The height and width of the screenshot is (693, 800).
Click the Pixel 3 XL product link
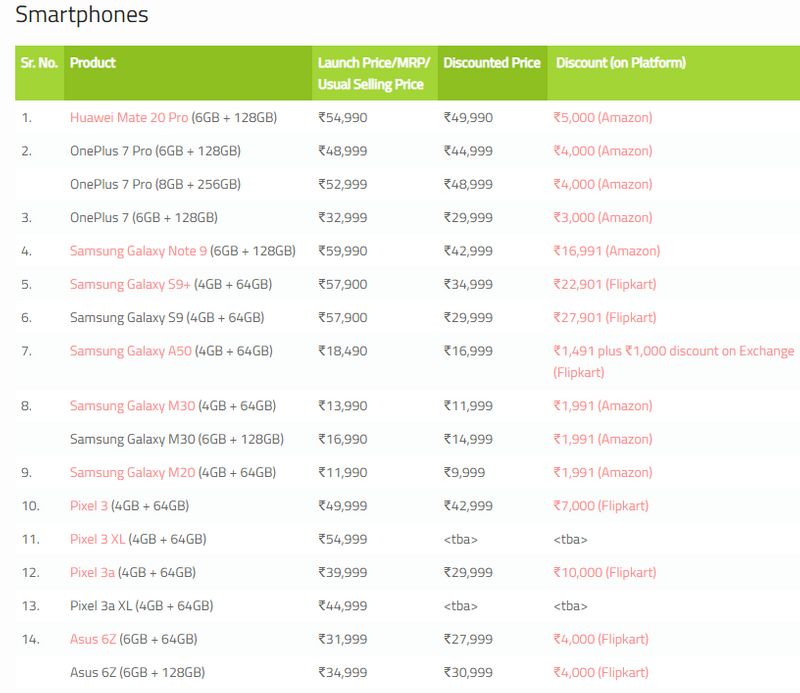(97, 539)
